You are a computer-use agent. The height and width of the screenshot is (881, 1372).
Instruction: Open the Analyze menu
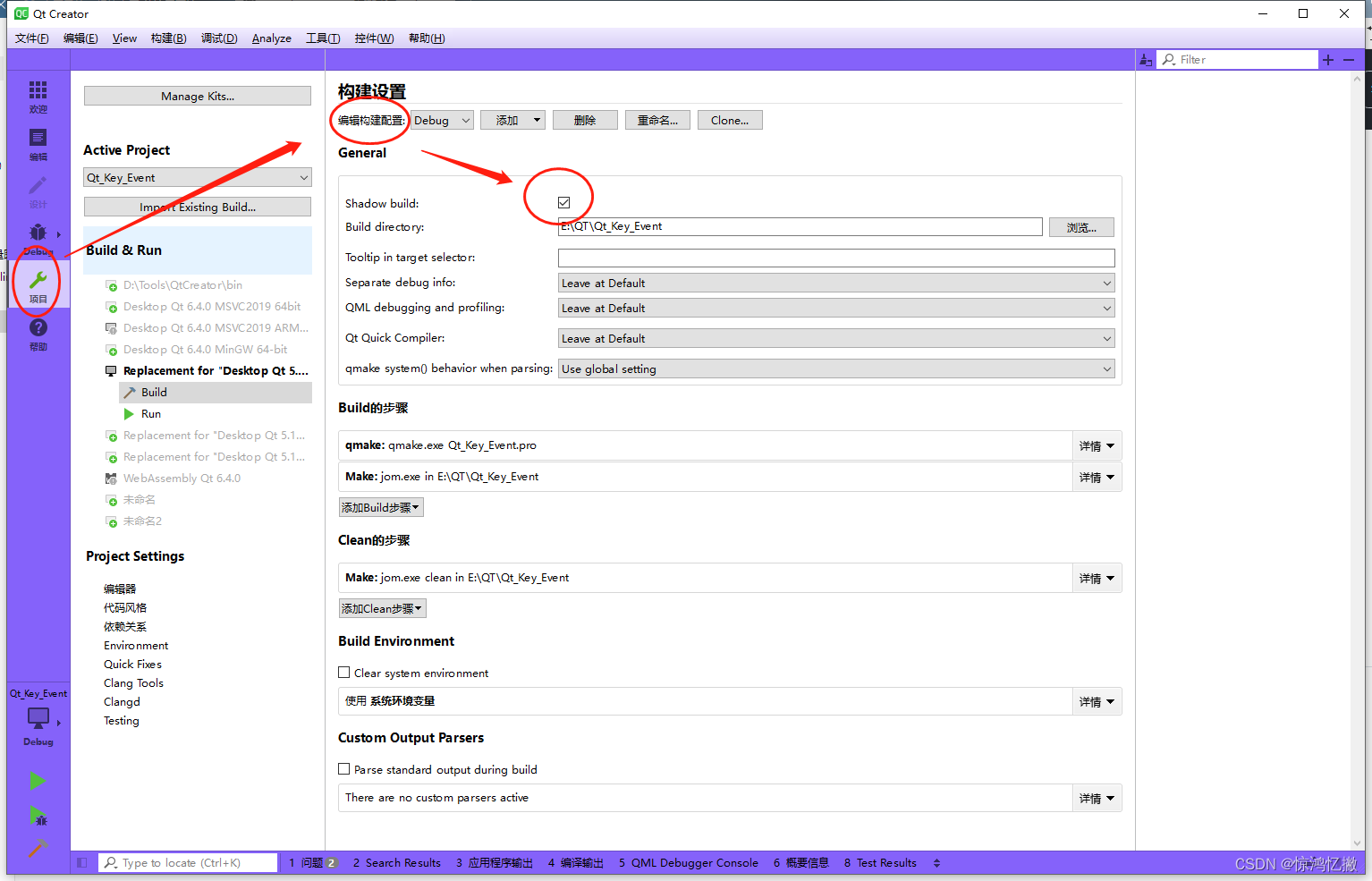[272, 38]
